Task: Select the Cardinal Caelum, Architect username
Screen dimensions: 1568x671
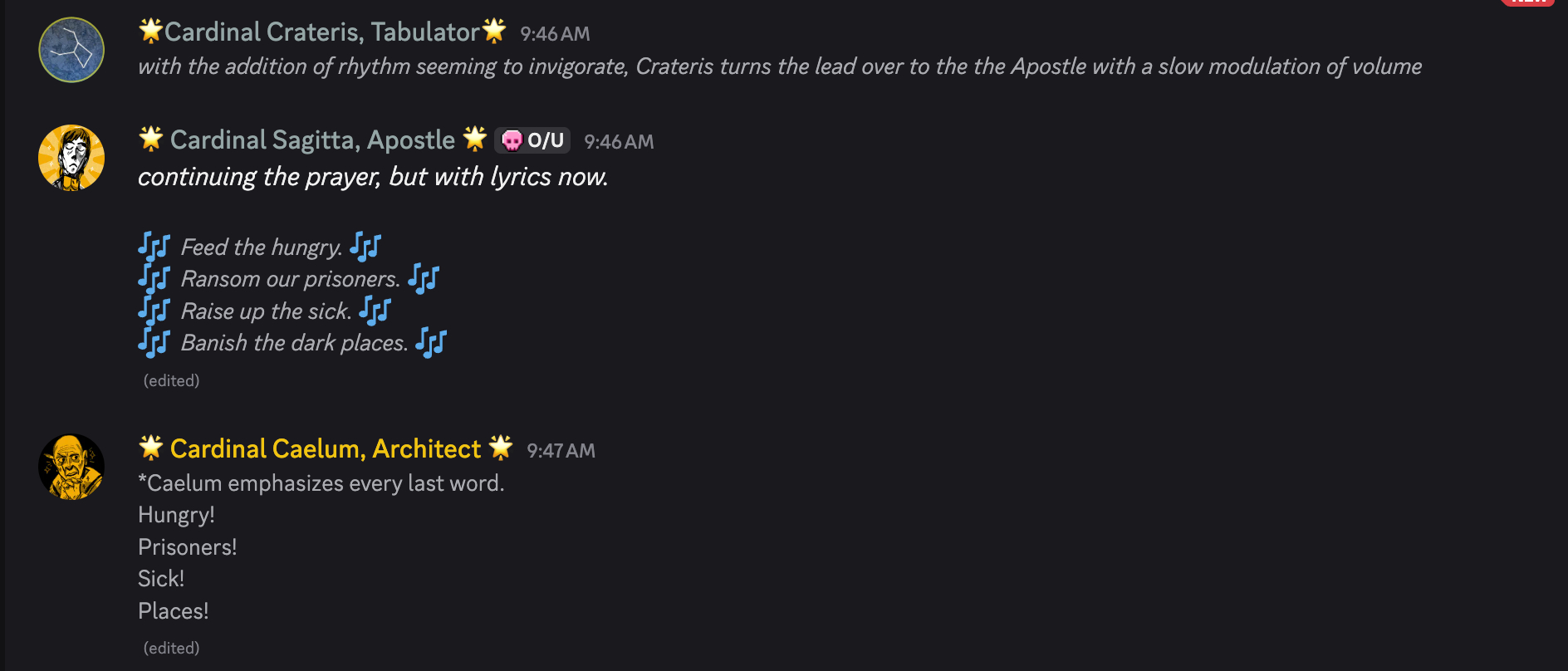Action: tap(326, 448)
